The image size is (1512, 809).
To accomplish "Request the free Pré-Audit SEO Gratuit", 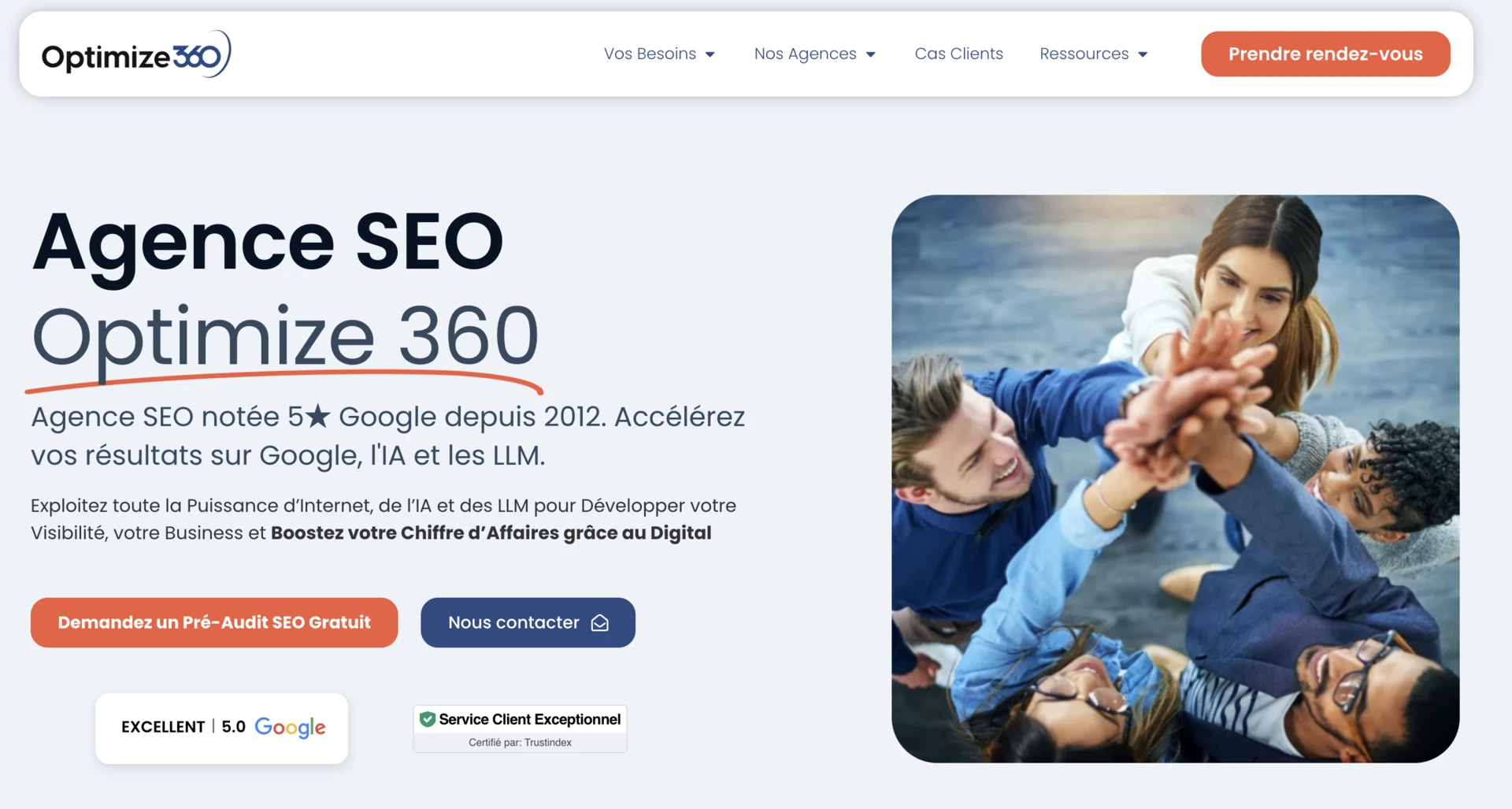I will pyautogui.click(x=214, y=622).
